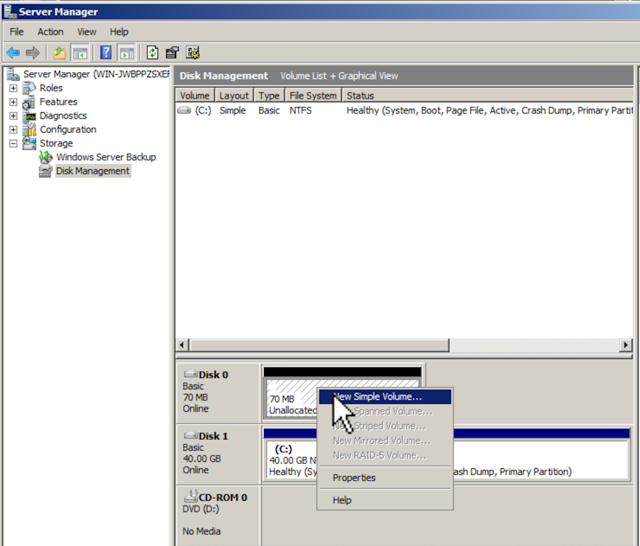Select the Roles tree item label
Viewport: 640px width, 546px height.
(51, 88)
